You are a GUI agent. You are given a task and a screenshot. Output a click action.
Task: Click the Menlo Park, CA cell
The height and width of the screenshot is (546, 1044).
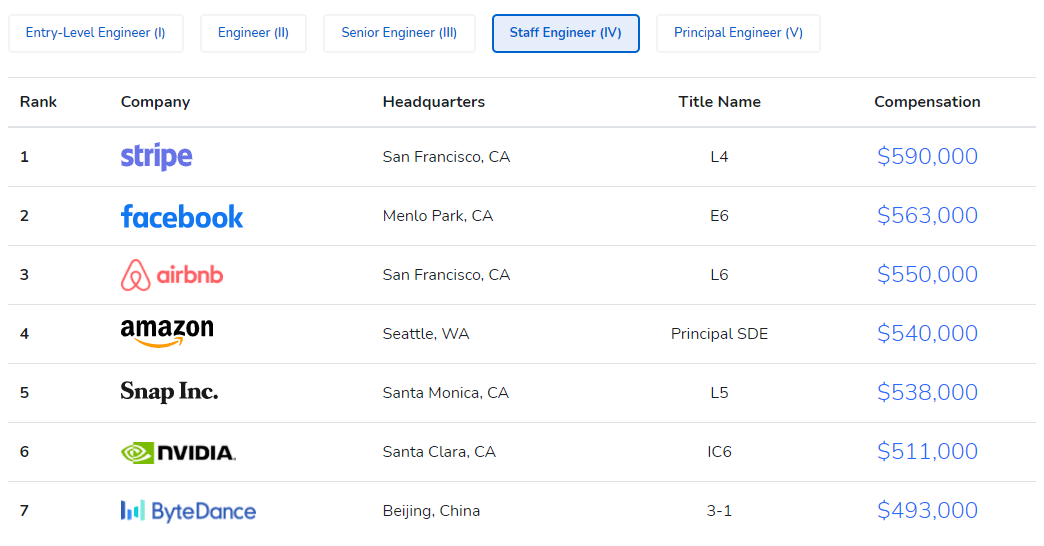437,216
